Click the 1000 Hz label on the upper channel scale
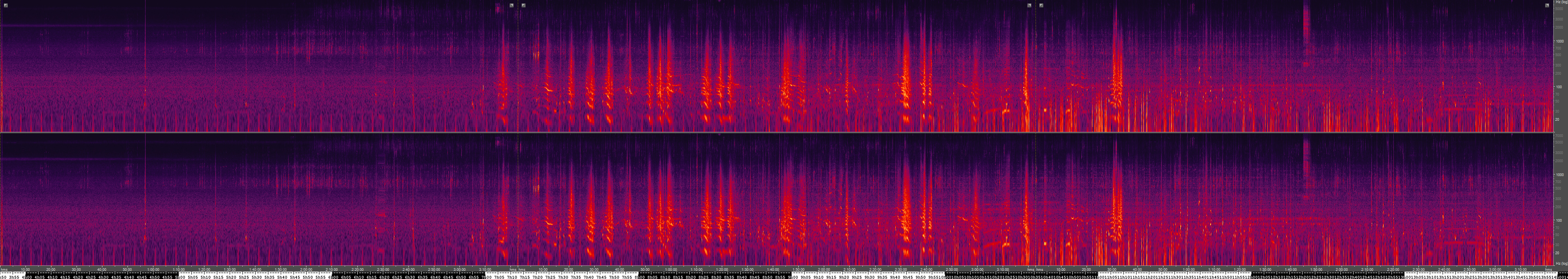The image size is (1568, 279). pos(1559,41)
